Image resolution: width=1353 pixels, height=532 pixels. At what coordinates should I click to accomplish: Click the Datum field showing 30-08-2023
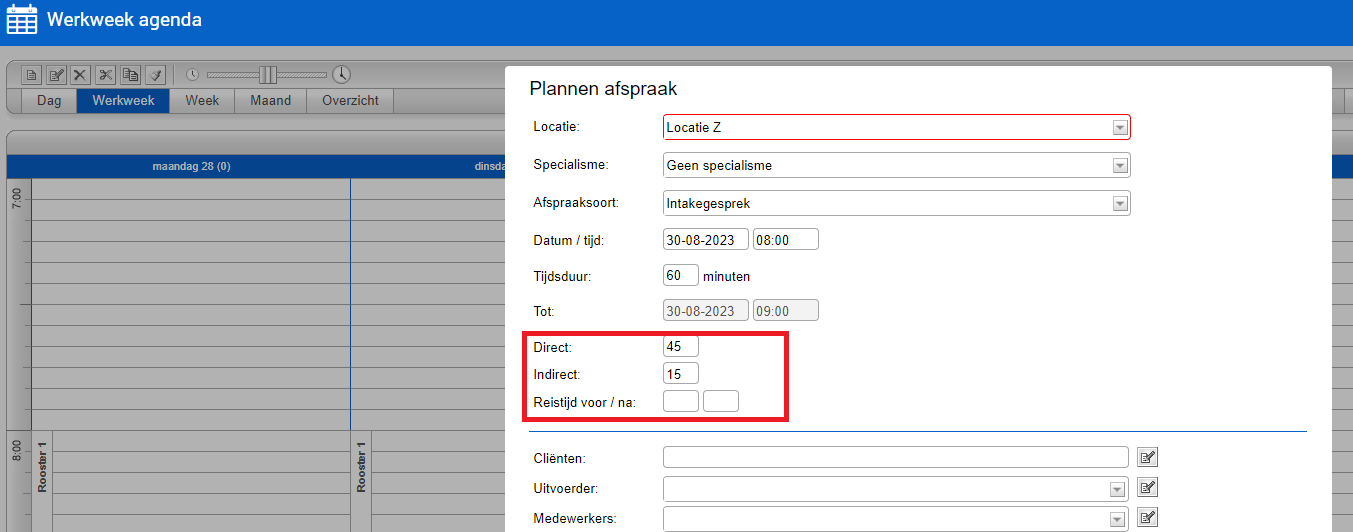[x=706, y=239]
